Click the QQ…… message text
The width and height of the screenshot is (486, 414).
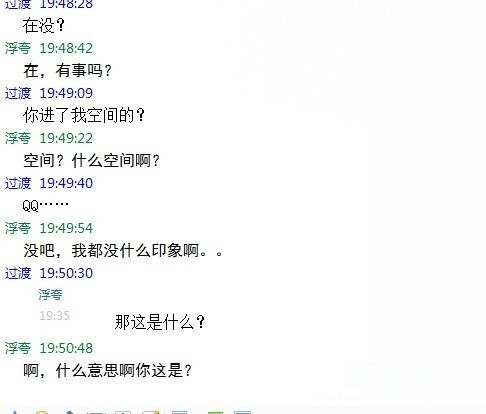(x=46, y=205)
